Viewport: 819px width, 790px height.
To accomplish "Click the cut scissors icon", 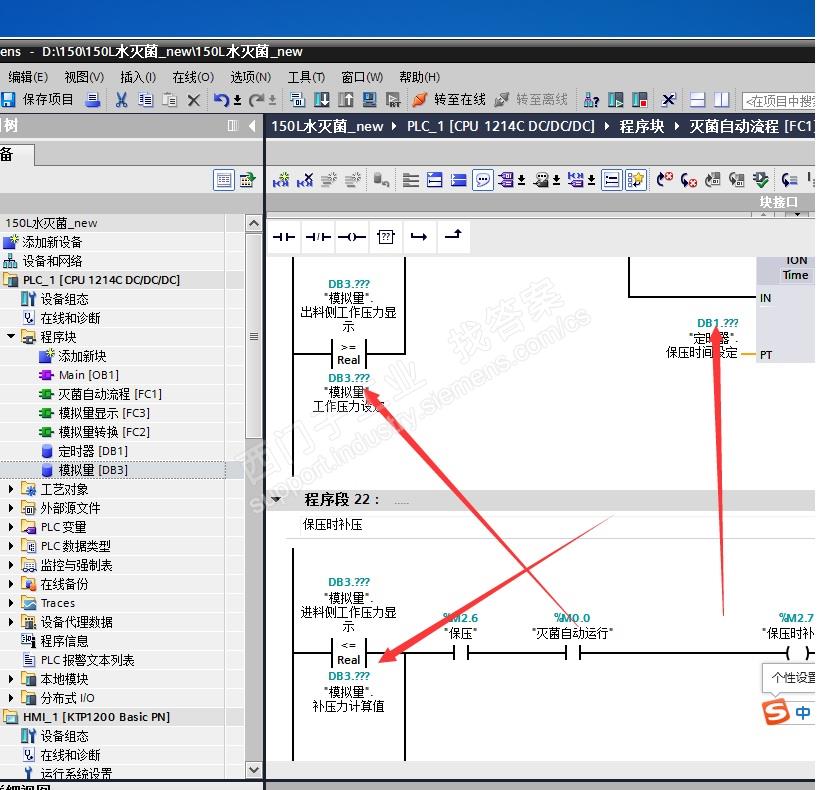I will click(x=121, y=99).
